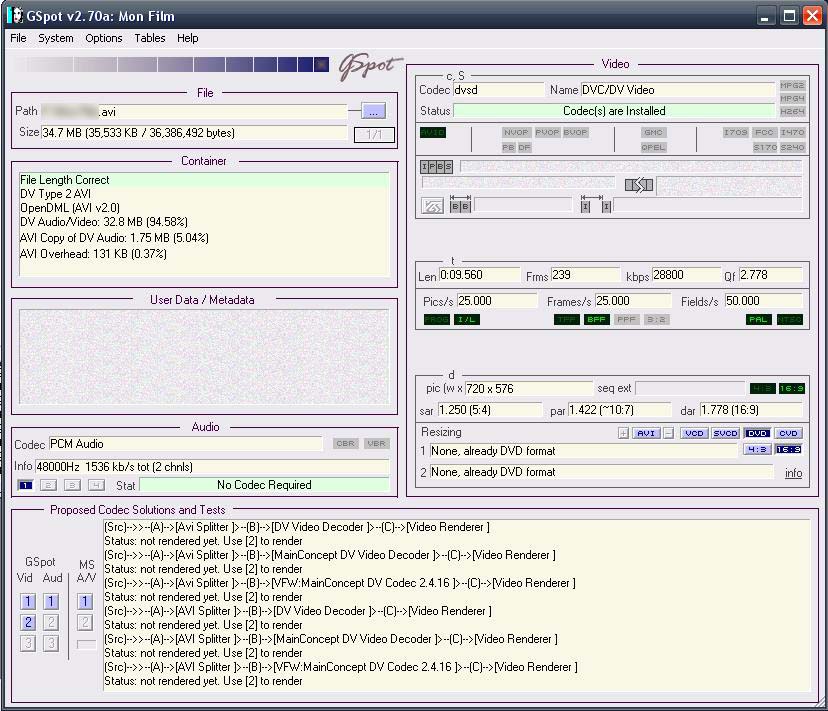Click the CBR audio indicator
The width and height of the screenshot is (828, 711).
(x=345, y=444)
